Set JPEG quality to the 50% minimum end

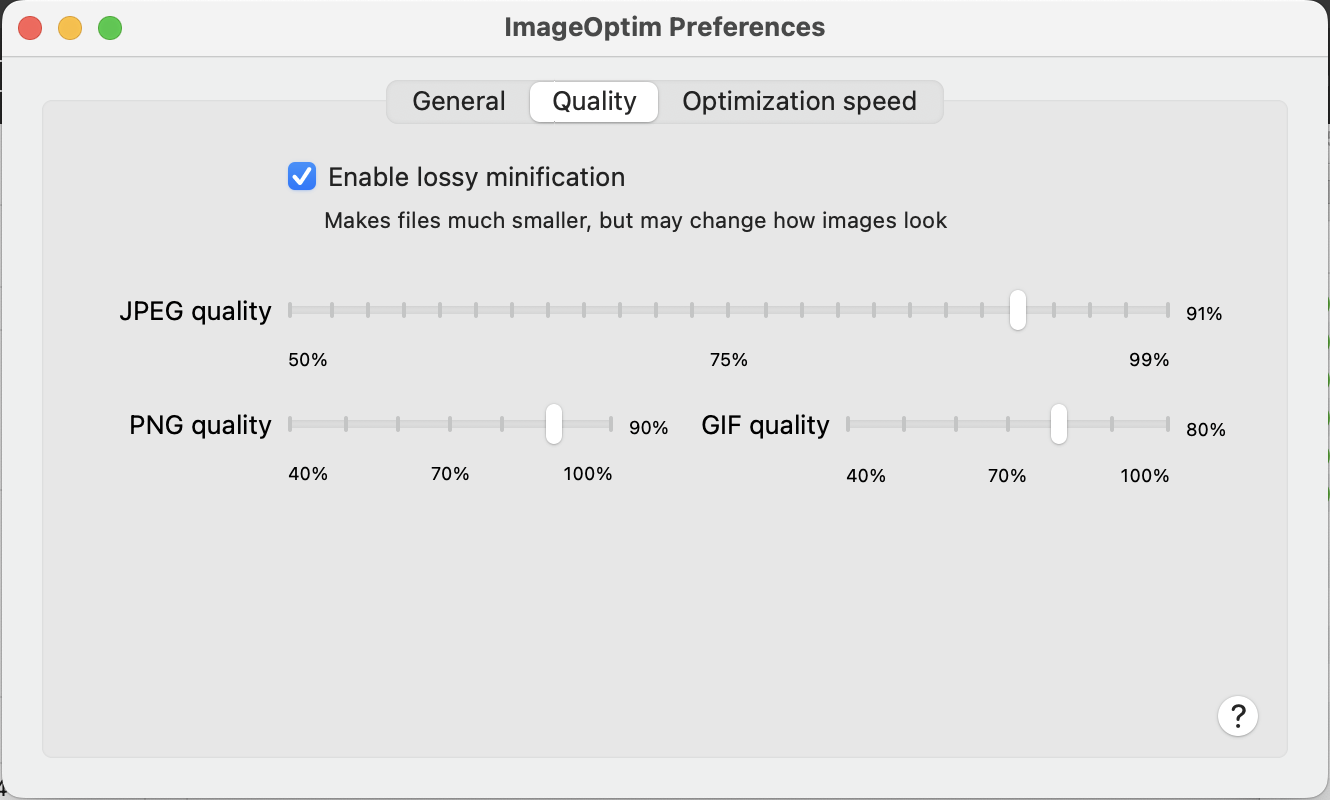(290, 310)
